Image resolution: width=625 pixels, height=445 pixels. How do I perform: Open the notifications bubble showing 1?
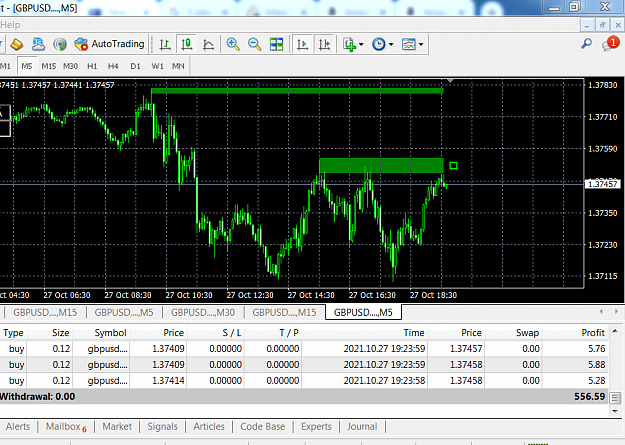pos(611,43)
